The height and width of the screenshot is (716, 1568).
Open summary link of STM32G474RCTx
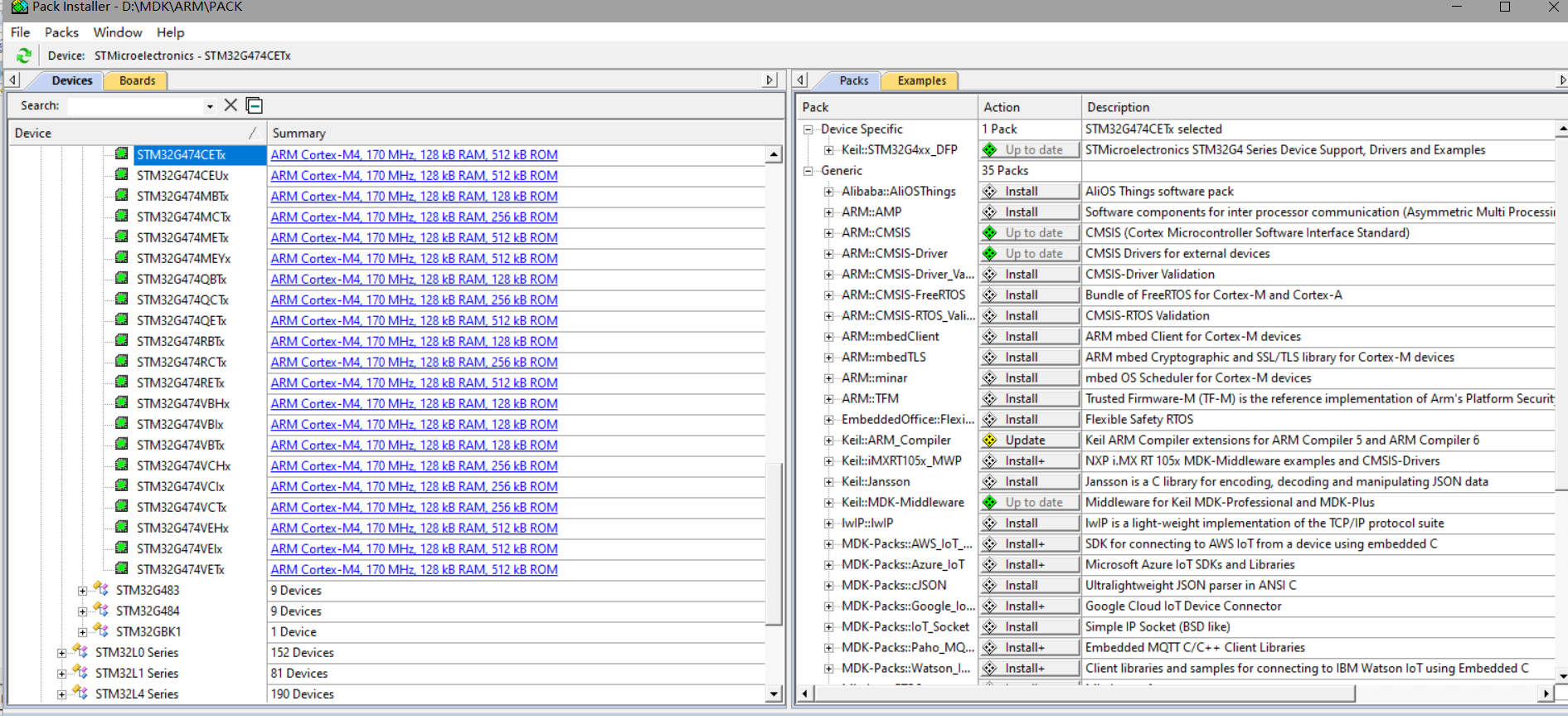414,363
